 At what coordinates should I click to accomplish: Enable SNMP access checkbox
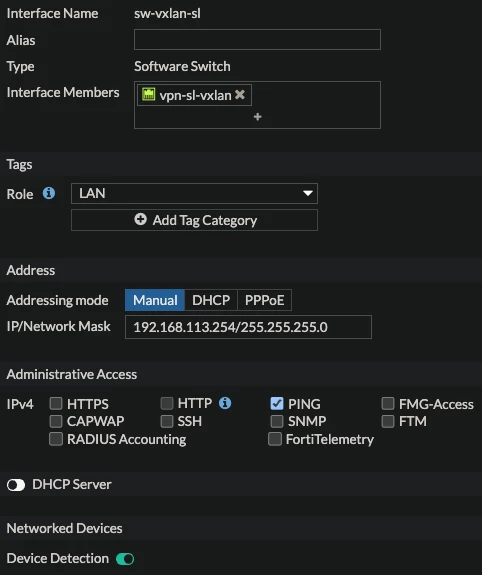tap(277, 421)
